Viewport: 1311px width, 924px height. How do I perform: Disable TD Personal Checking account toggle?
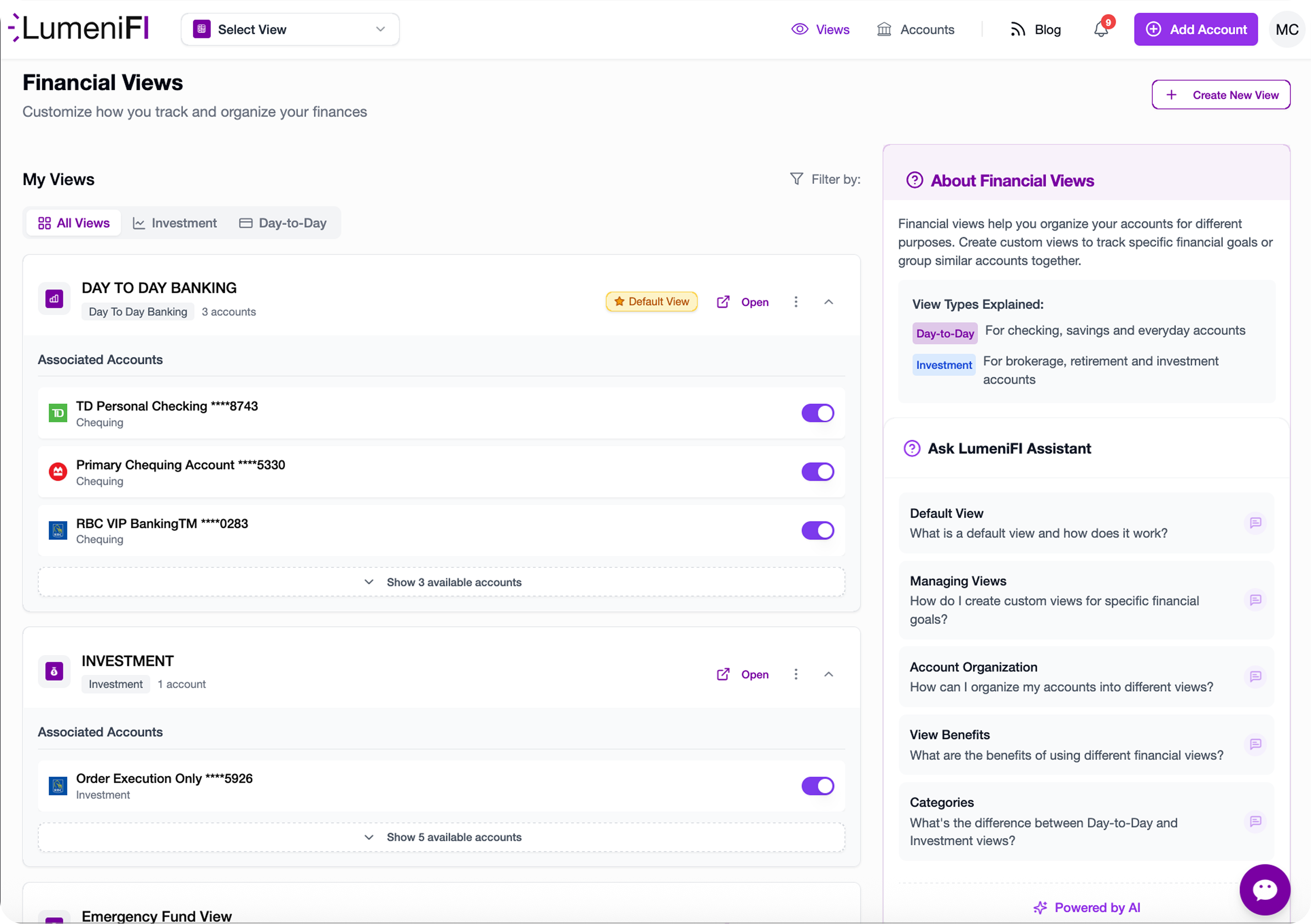pyautogui.click(x=818, y=413)
